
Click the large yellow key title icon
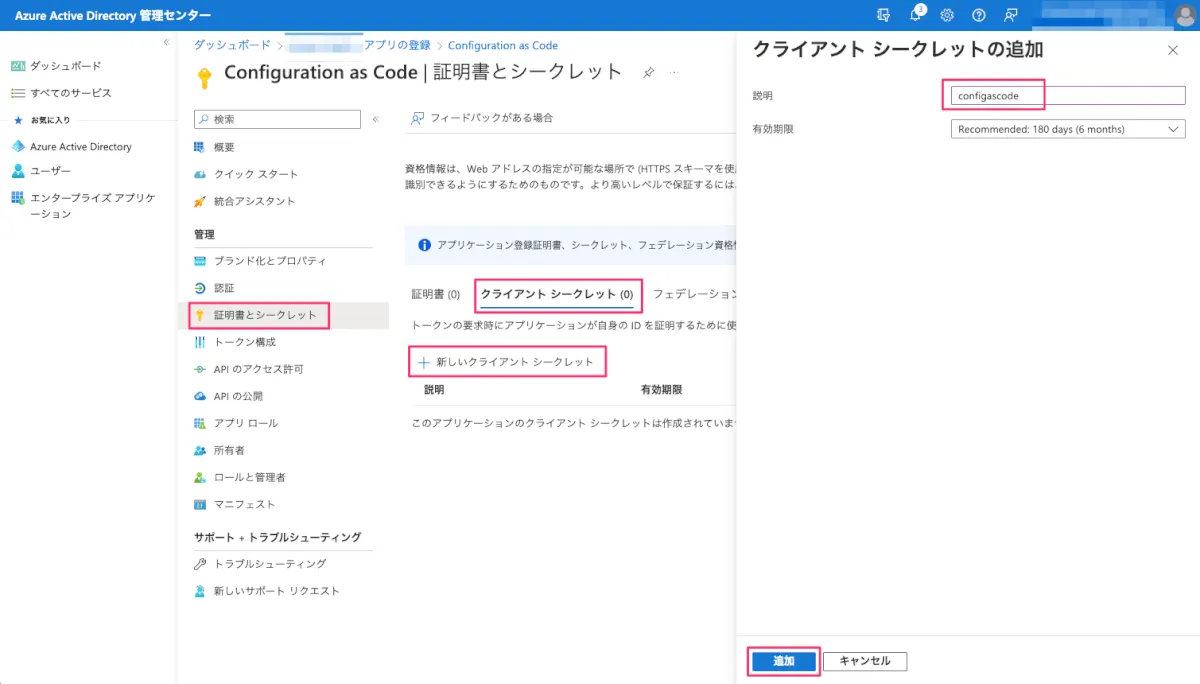205,78
